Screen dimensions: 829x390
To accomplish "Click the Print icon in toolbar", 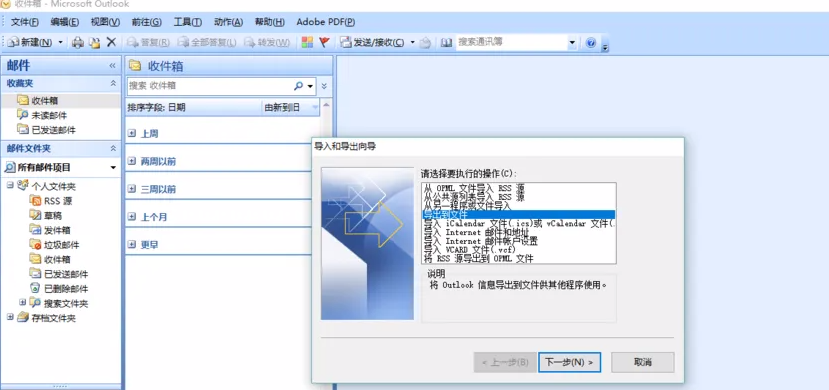I will coord(78,42).
